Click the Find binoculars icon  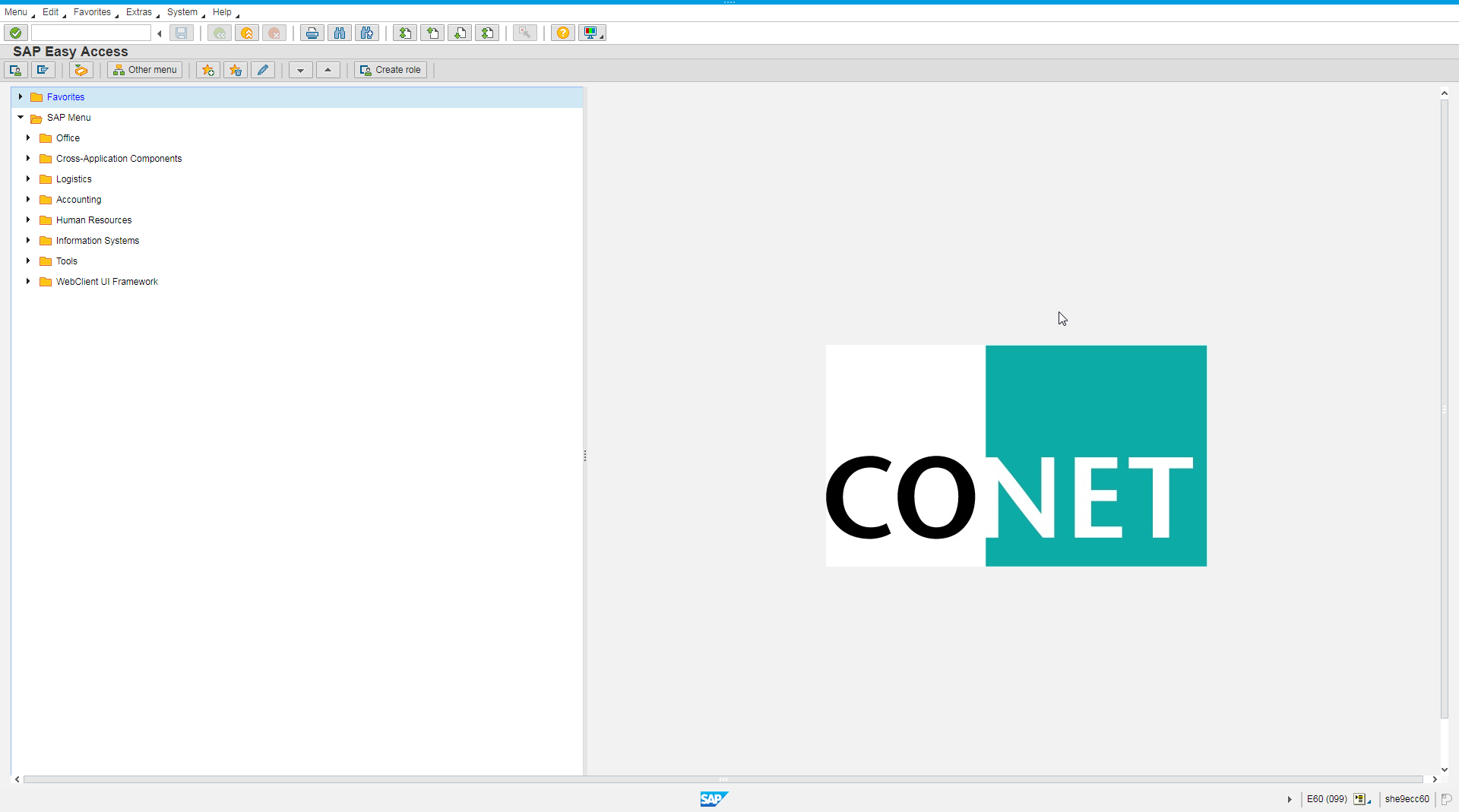click(340, 33)
